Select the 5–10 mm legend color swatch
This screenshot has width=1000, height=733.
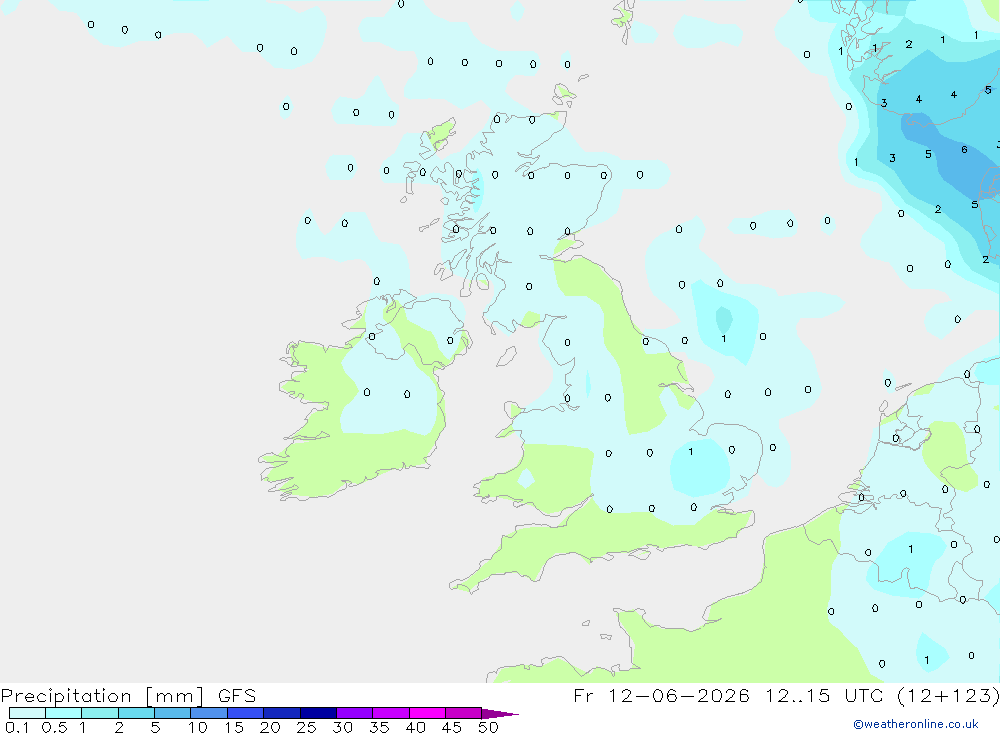[172, 713]
